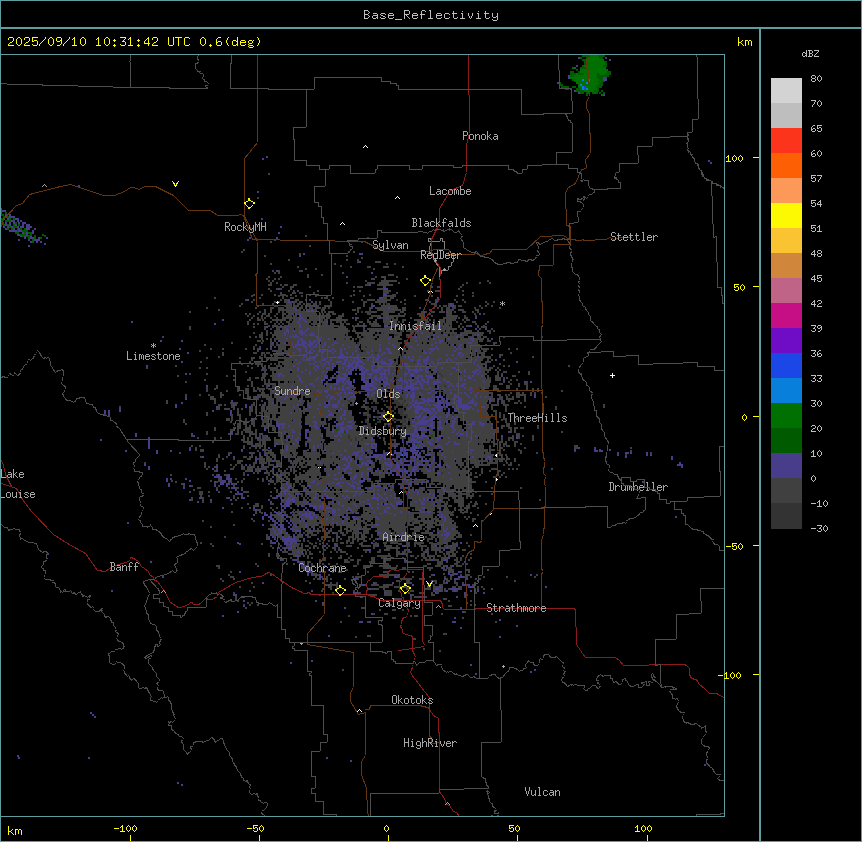Click the Okotoks label
Viewport: 862px width, 842px height.
pos(412,700)
